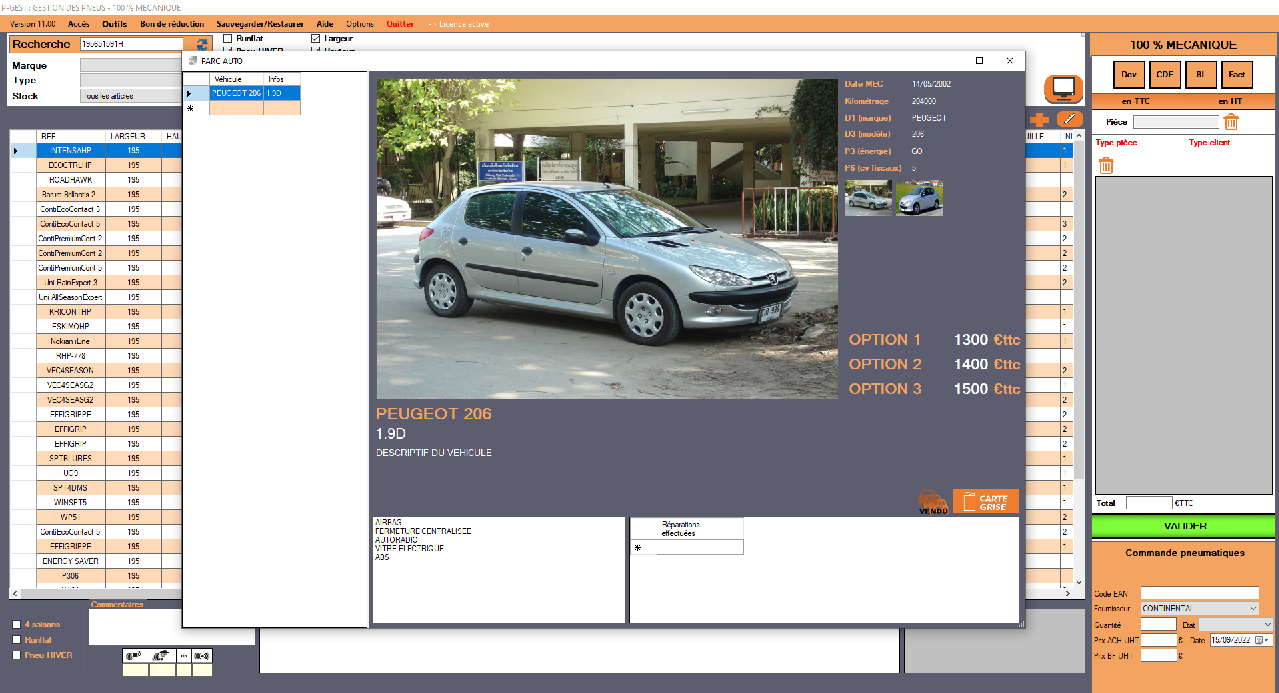Enable the Runflat checkbox at the top
1279x693 pixels.
coord(228,38)
